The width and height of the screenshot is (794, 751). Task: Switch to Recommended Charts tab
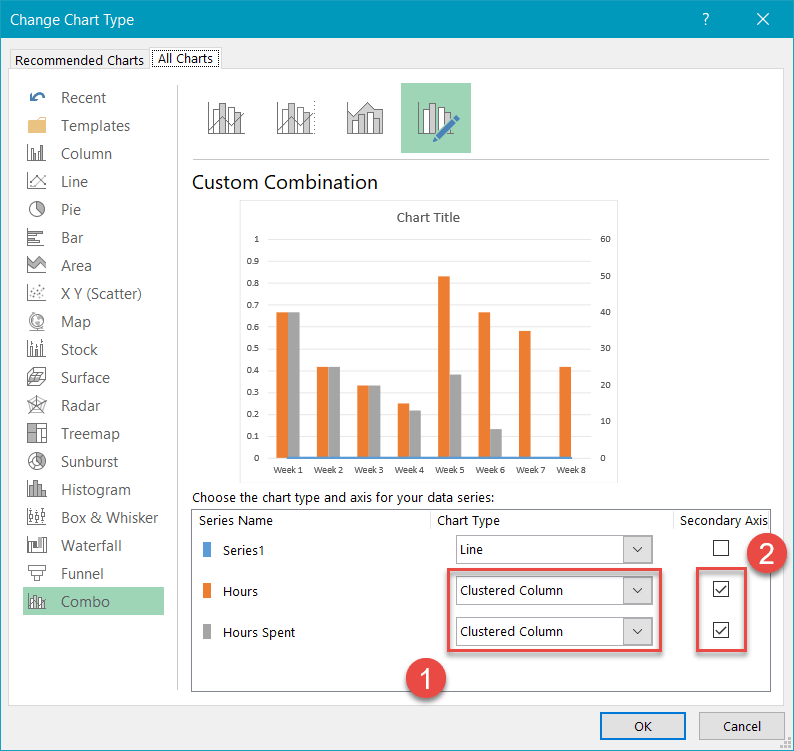[80, 60]
